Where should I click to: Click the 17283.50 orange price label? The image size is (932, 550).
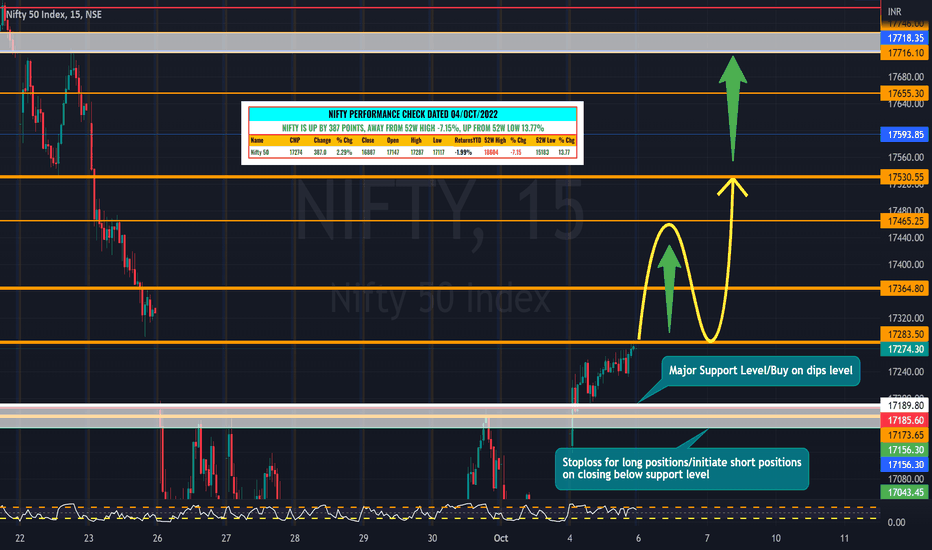905,334
